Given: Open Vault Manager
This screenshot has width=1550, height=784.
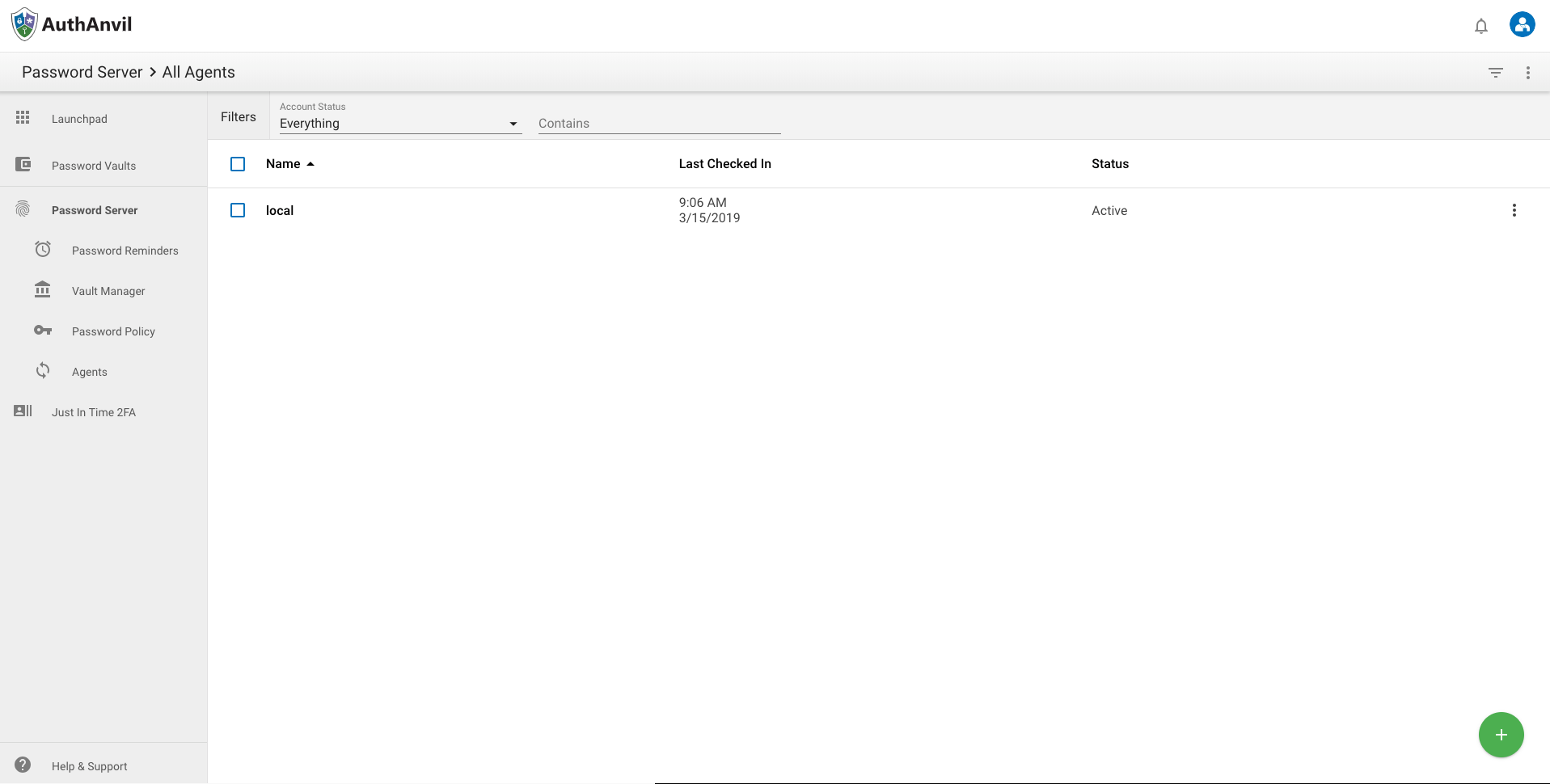Looking at the screenshot, I should pyautogui.click(x=108, y=291).
